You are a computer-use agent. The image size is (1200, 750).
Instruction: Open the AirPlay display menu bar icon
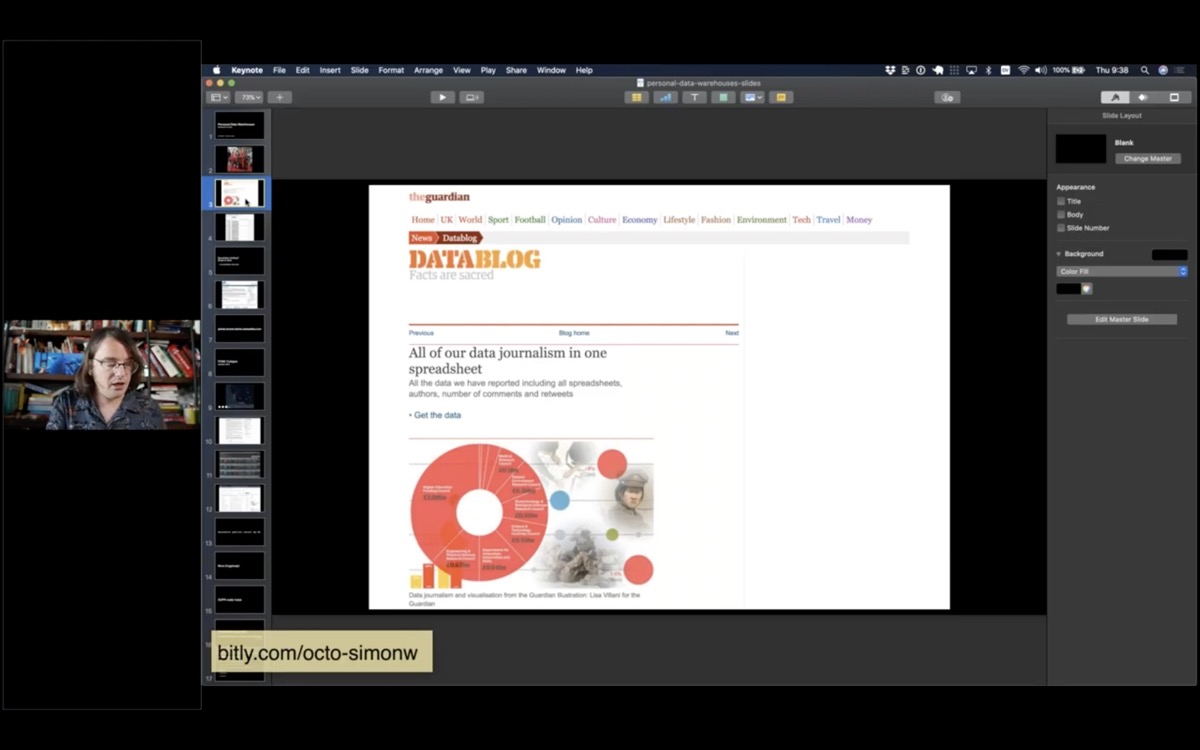click(x=971, y=70)
